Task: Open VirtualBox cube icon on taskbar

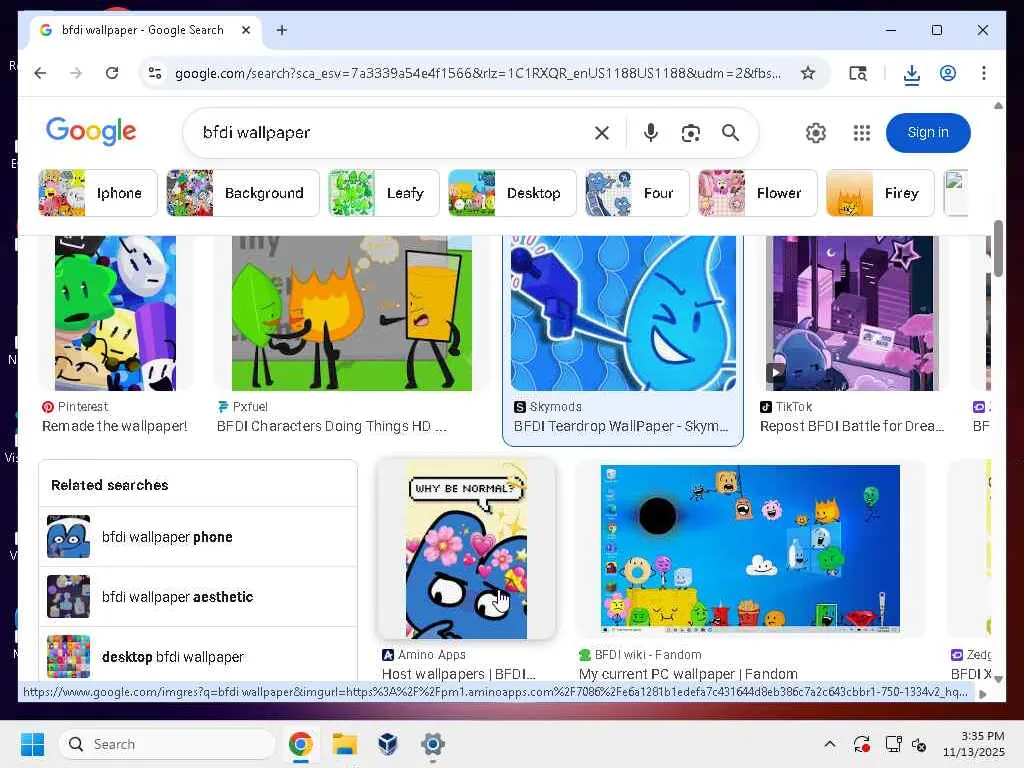Action: (x=388, y=744)
